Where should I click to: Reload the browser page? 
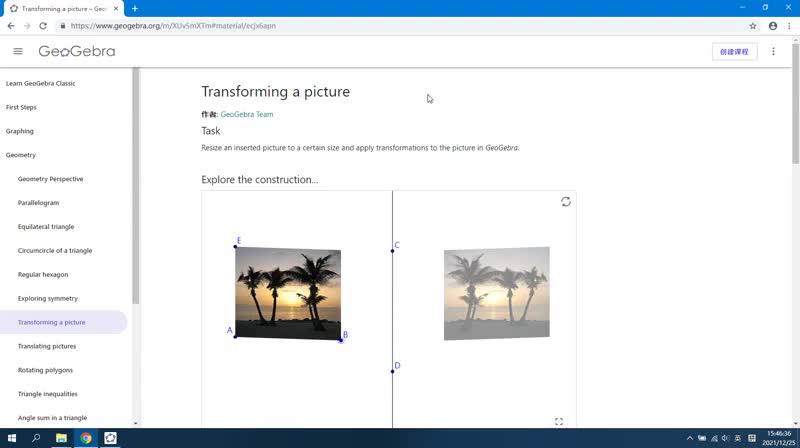click(43, 26)
